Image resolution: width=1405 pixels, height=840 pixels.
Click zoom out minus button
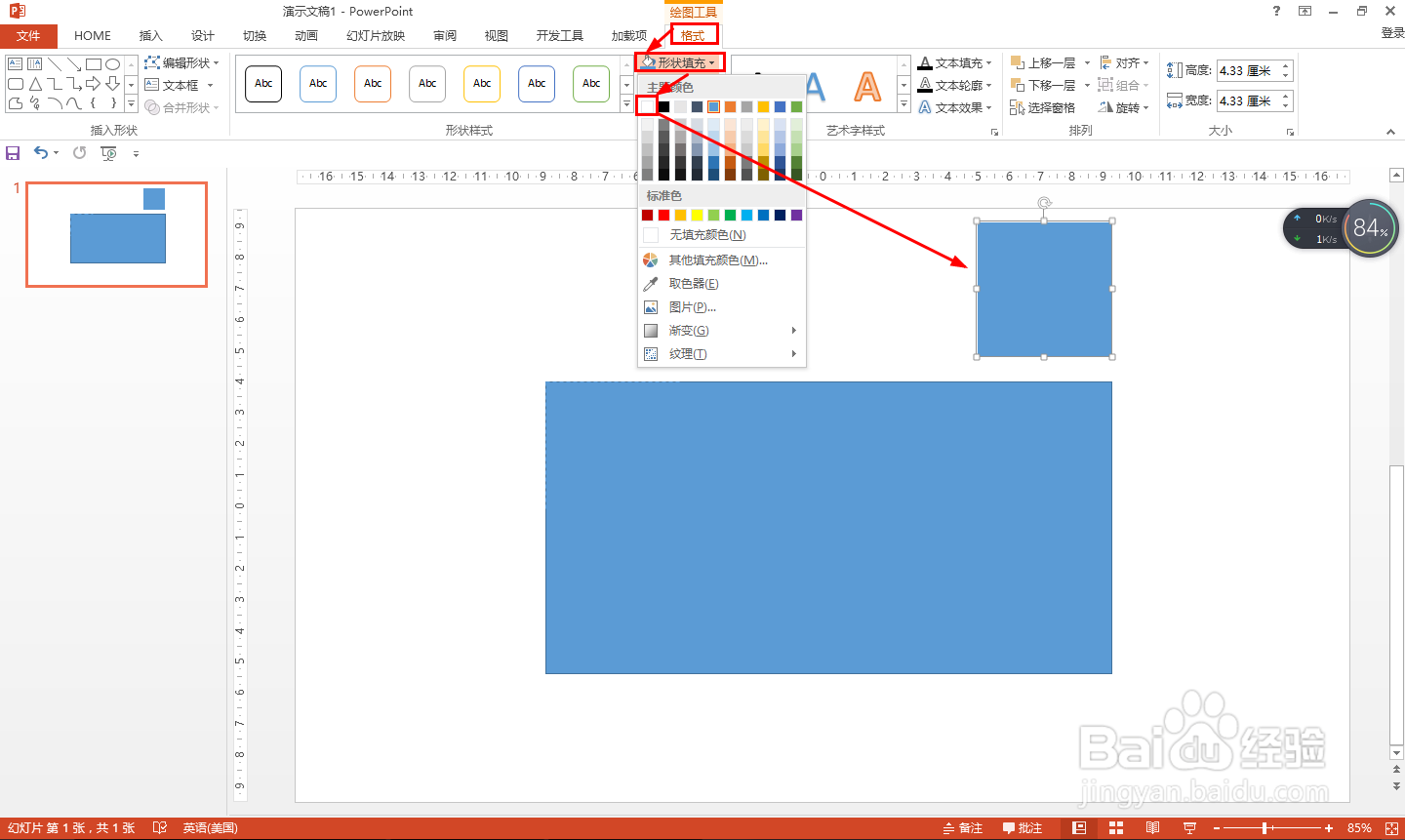coord(1217,828)
